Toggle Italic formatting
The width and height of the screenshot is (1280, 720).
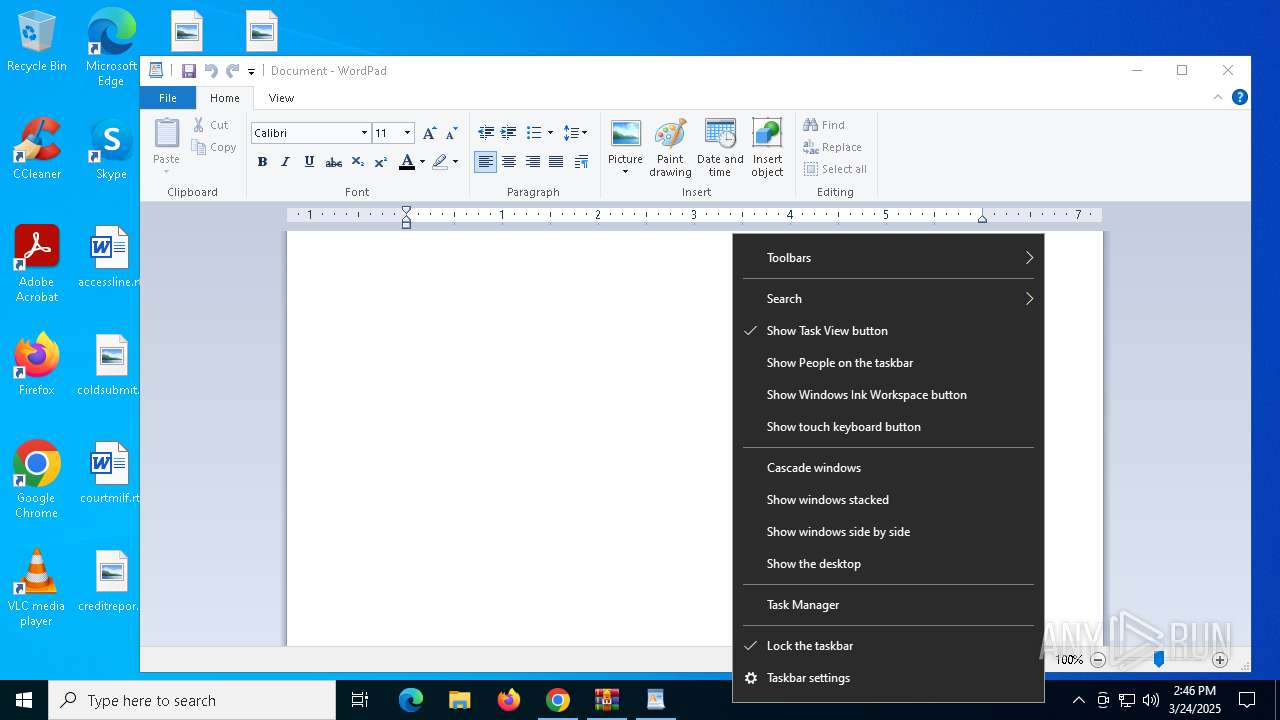coord(285,162)
